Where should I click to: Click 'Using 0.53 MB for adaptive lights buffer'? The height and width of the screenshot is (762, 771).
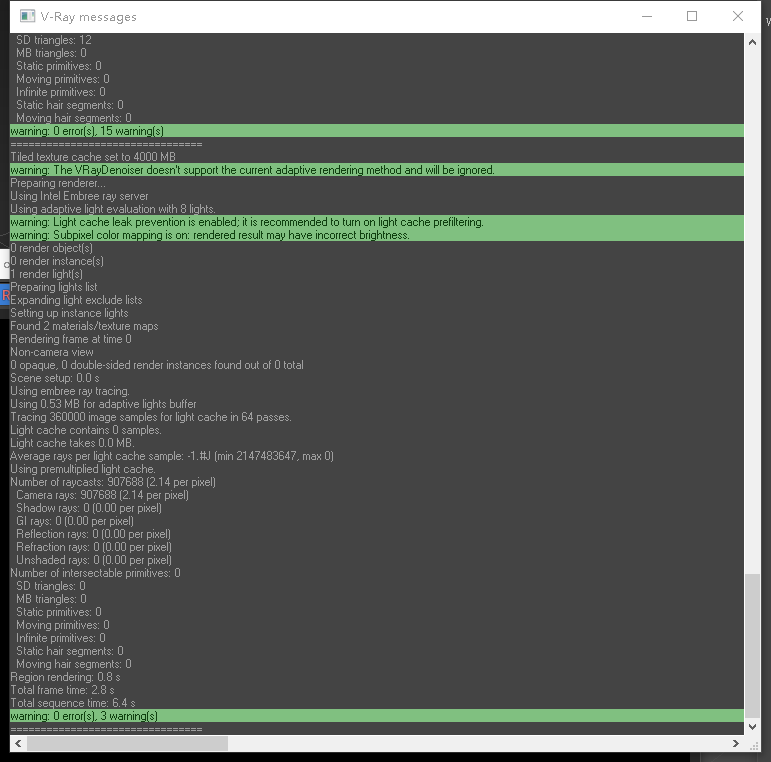pos(103,404)
